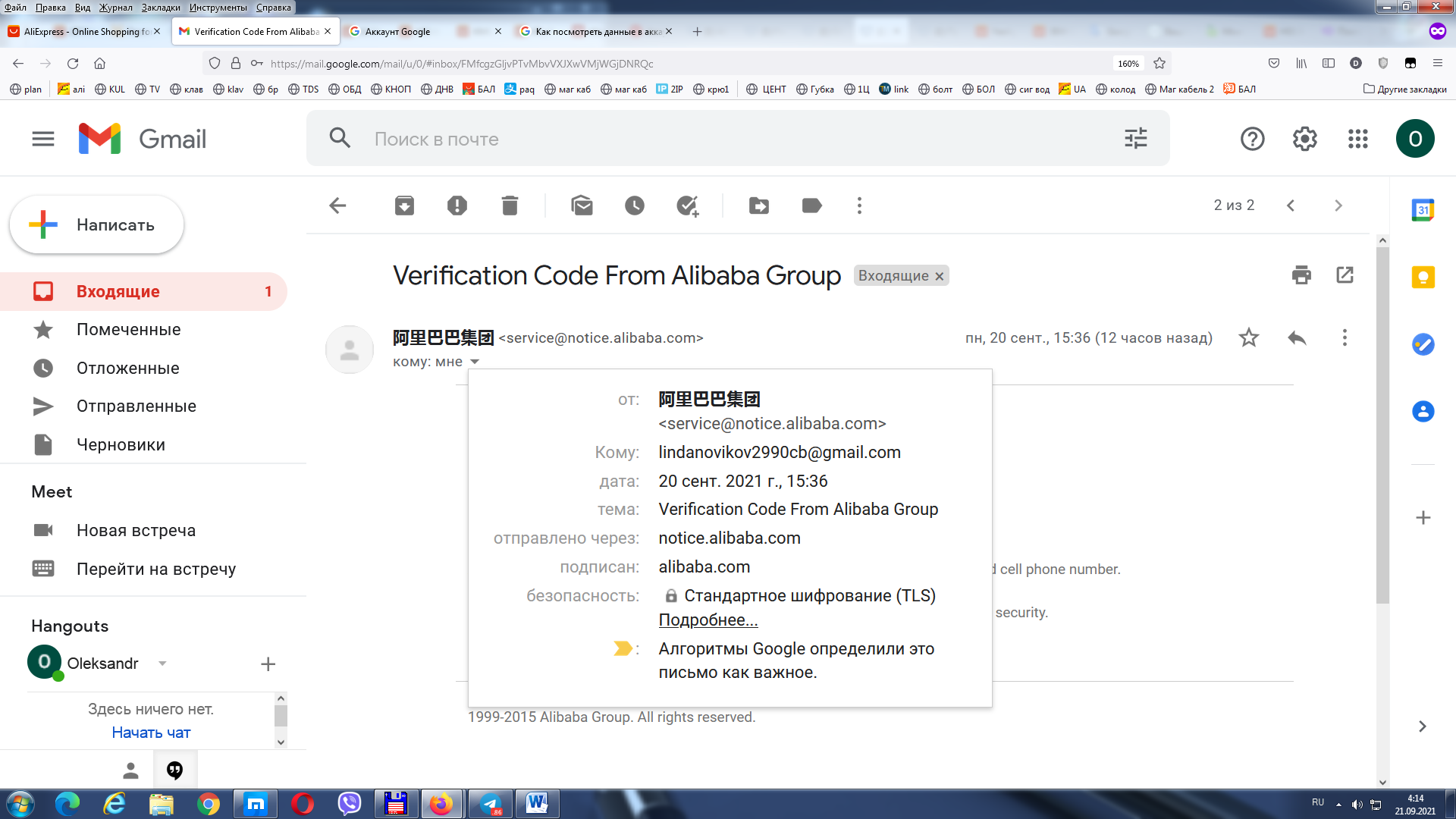Reply to Alibaba email

1297,337
